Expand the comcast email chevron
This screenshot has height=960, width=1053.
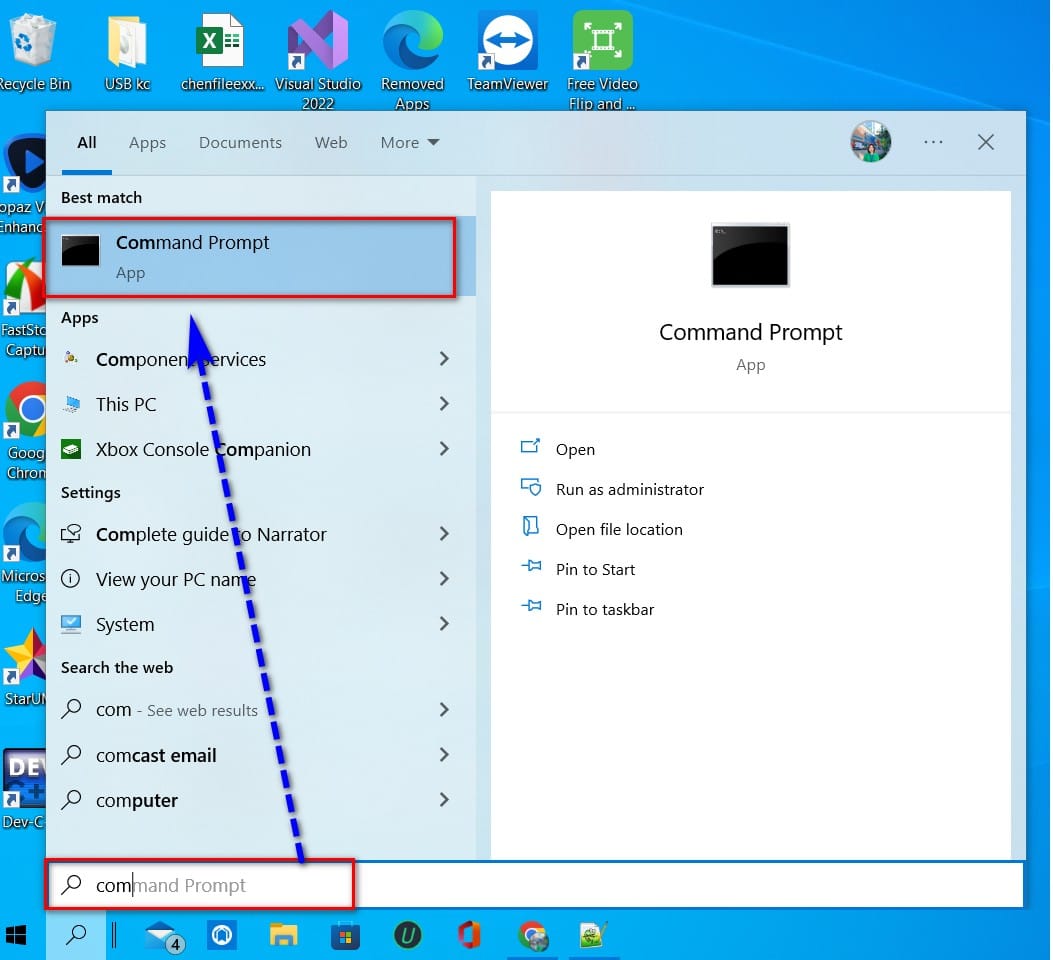pos(444,755)
